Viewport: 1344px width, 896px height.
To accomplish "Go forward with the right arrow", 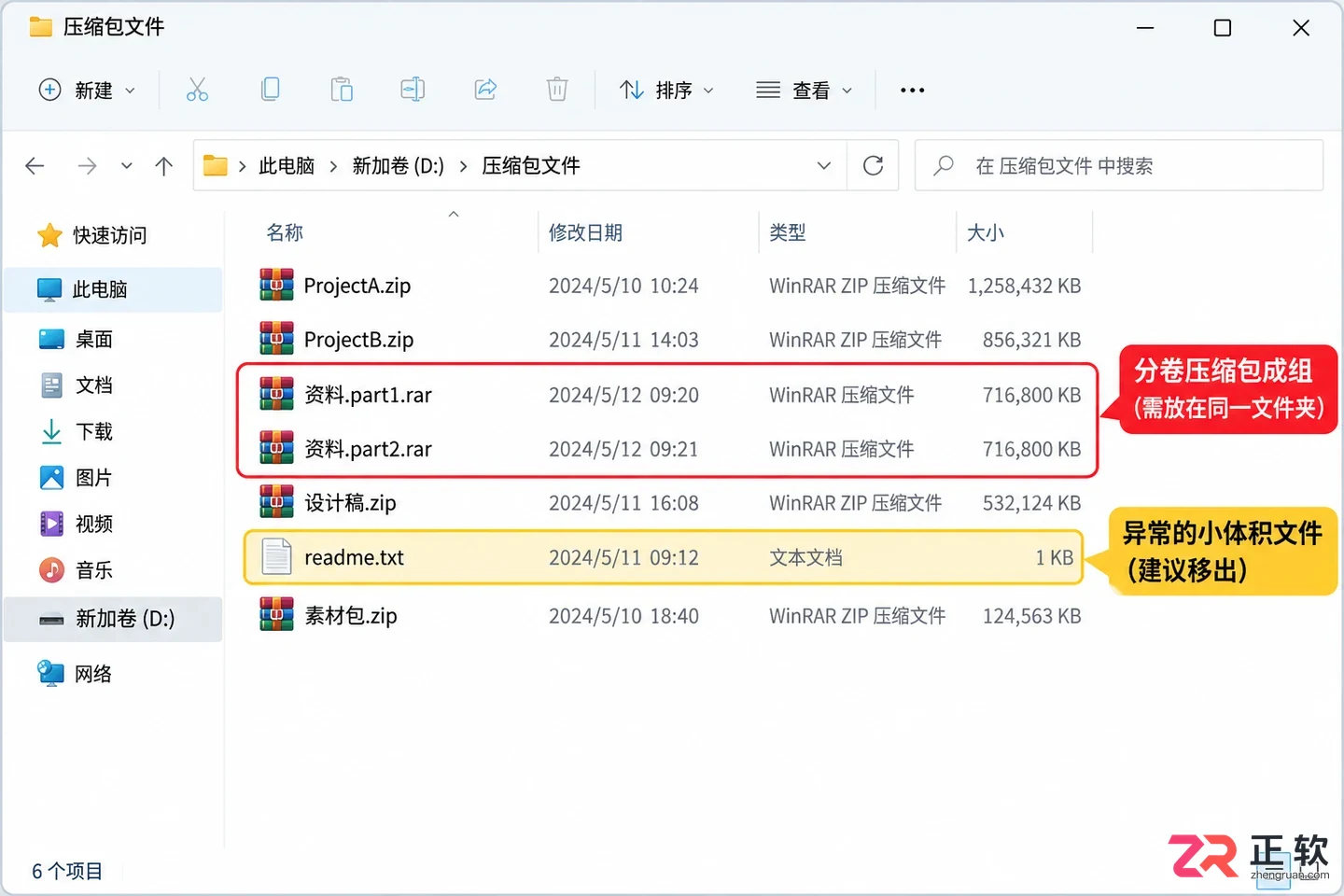I will [x=87, y=166].
